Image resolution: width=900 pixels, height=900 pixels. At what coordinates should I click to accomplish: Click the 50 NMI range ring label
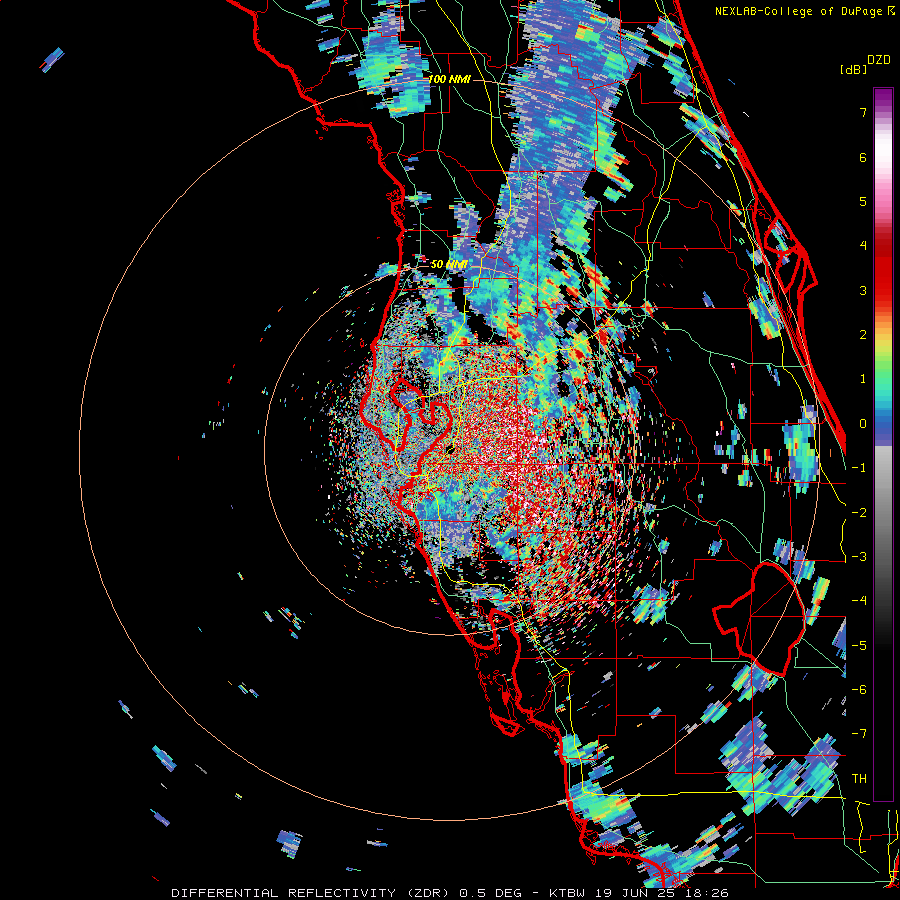(448, 264)
